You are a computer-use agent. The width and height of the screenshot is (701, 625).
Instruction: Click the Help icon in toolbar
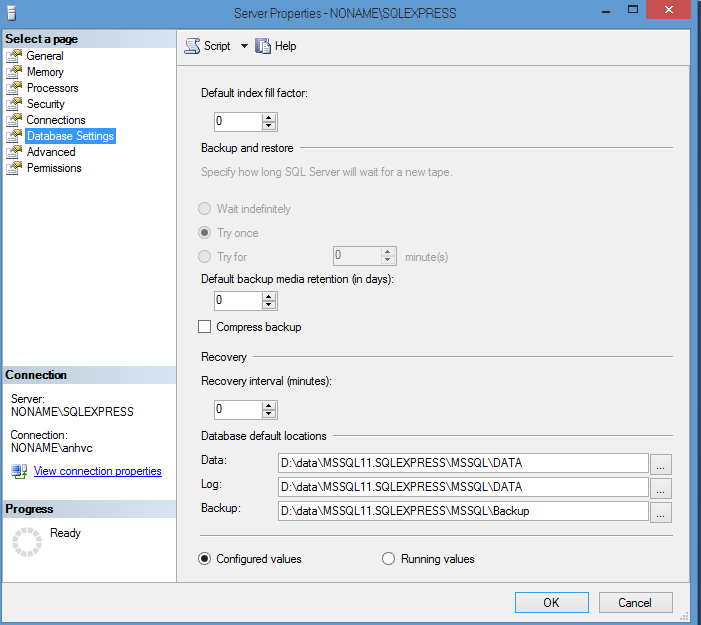[x=264, y=46]
